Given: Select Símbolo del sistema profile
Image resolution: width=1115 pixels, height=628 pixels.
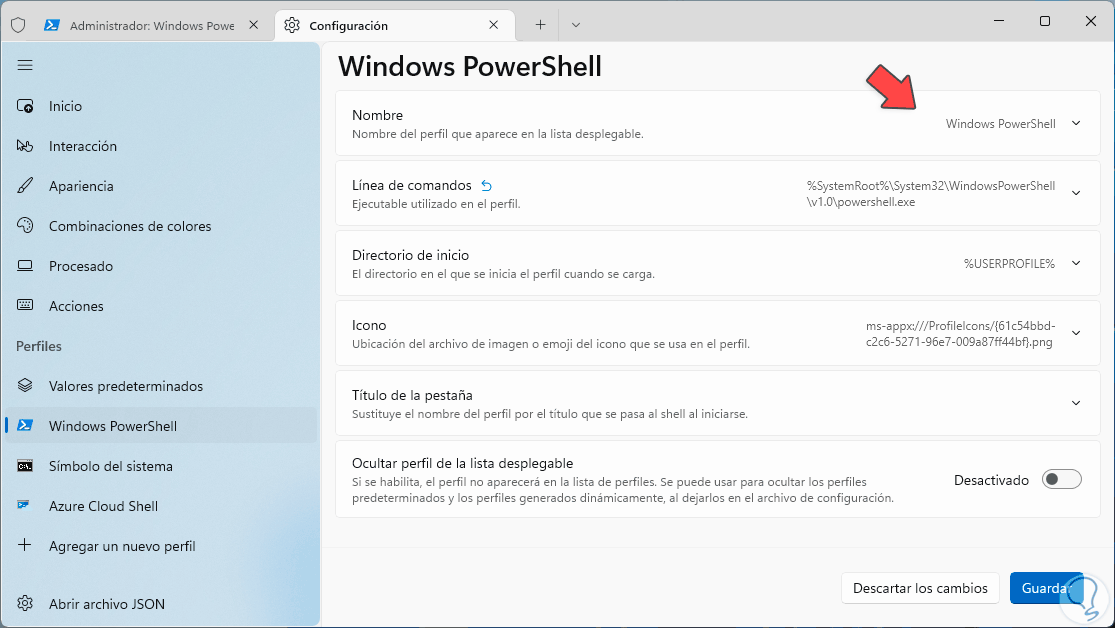Looking at the screenshot, I should click(x=110, y=466).
